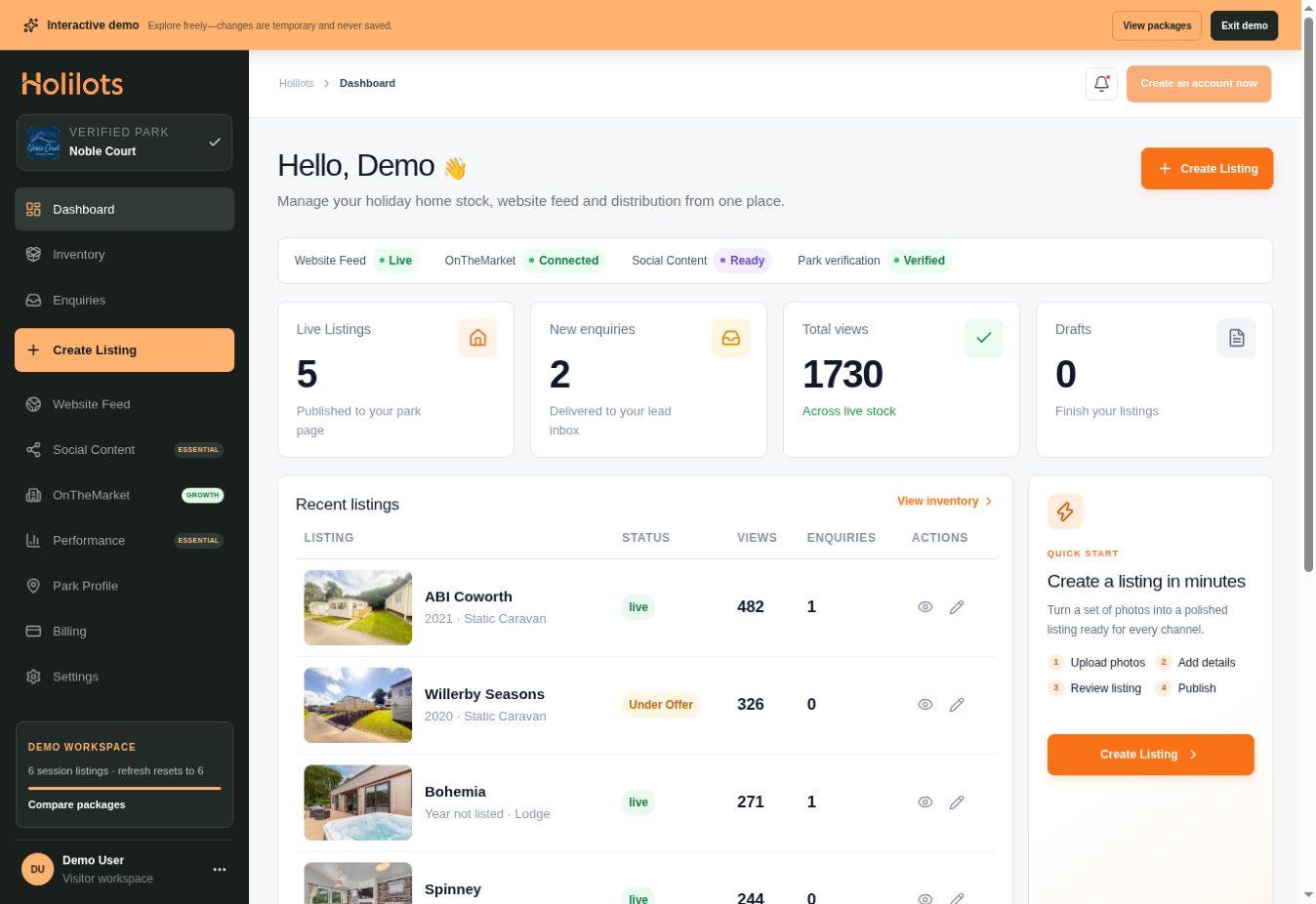Image resolution: width=1316 pixels, height=904 pixels.
Task: Edit ABI Coworth listing with pencil icon
Action: point(957,607)
